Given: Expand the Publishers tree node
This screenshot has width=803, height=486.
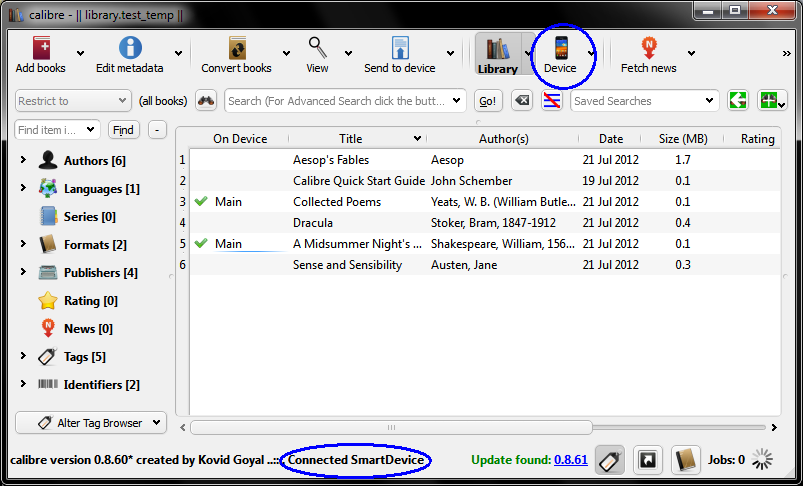Looking at the screenshot, I should (x=23, y=272).
